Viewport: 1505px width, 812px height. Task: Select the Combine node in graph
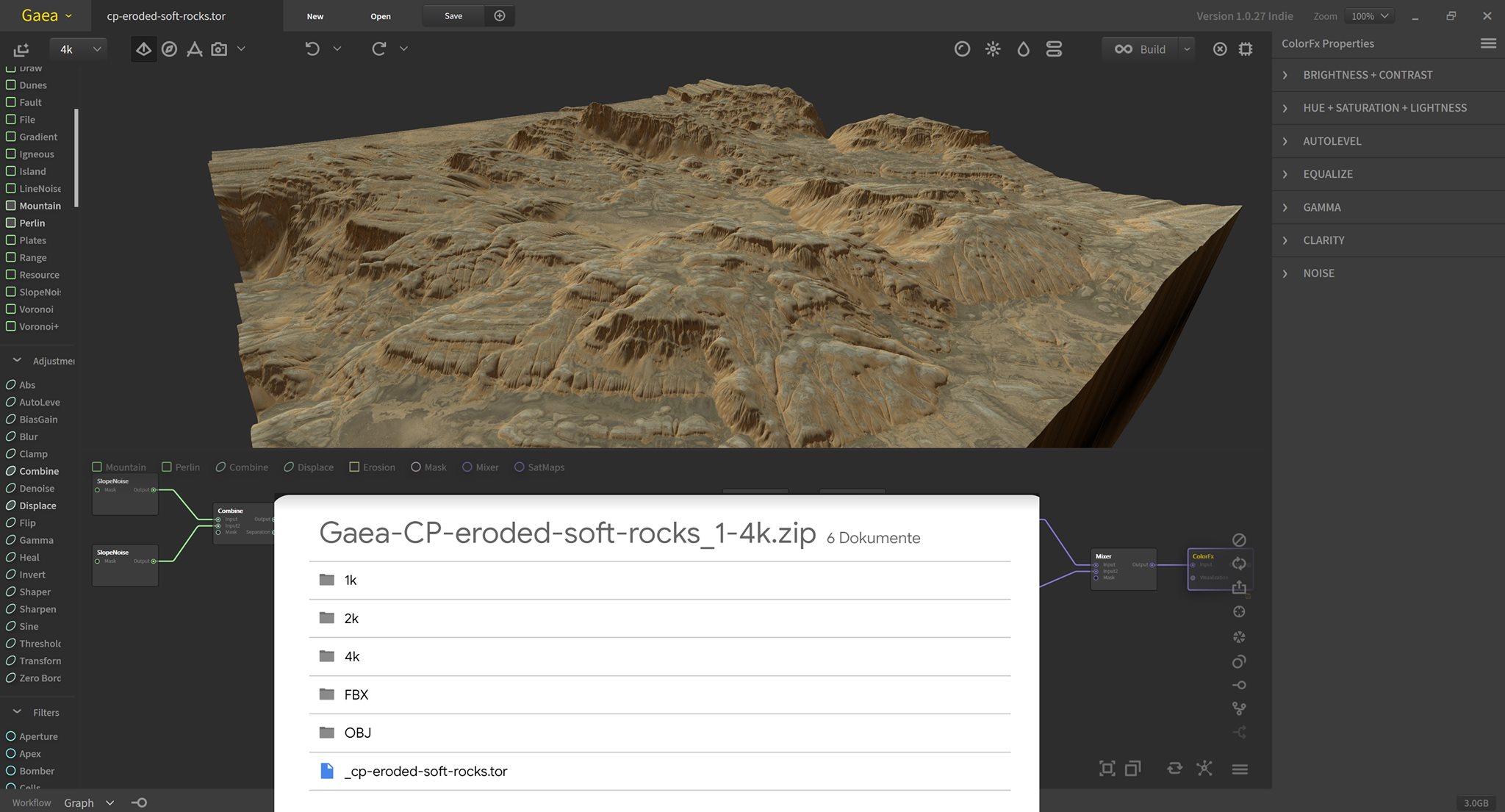tap(243, 524)
